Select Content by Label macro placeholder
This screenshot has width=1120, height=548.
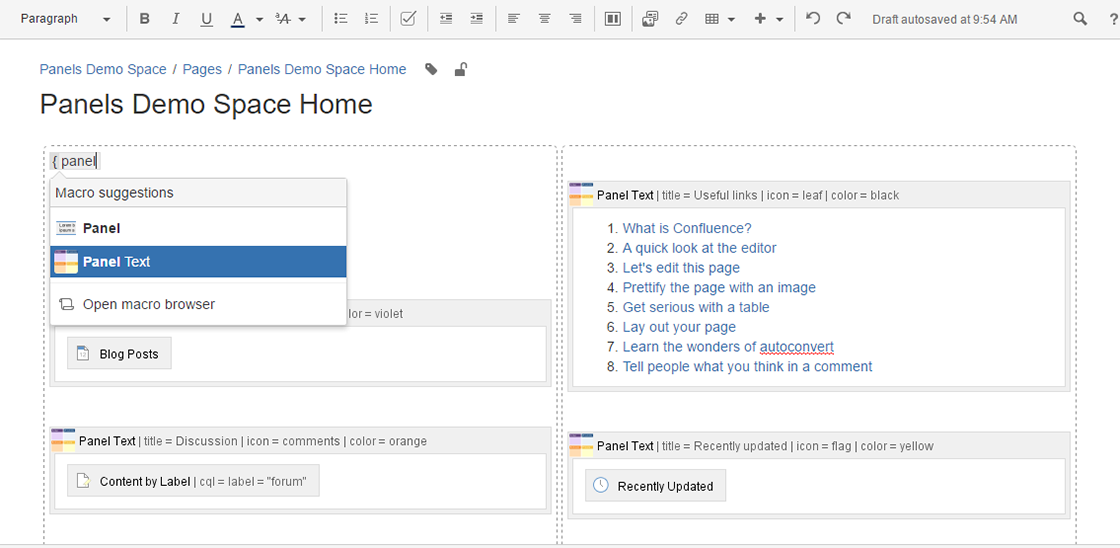coord(193,482)
